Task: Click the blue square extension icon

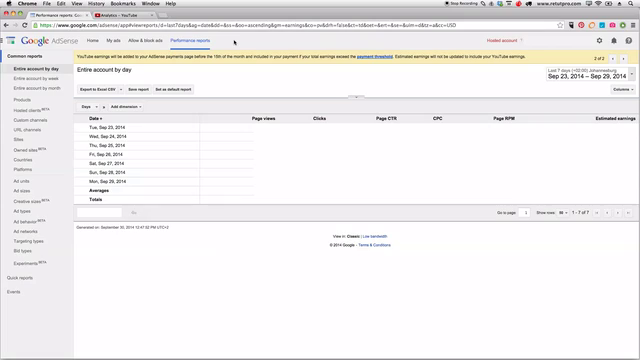Action: (602, 25)
